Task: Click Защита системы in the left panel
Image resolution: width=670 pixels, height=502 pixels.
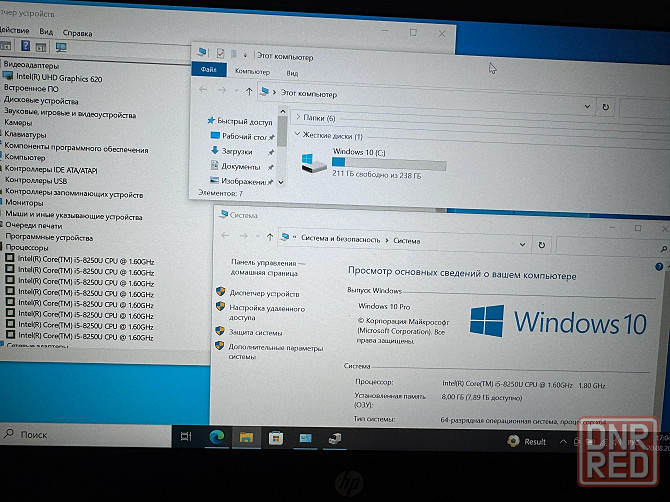Action: pos(254,332)
